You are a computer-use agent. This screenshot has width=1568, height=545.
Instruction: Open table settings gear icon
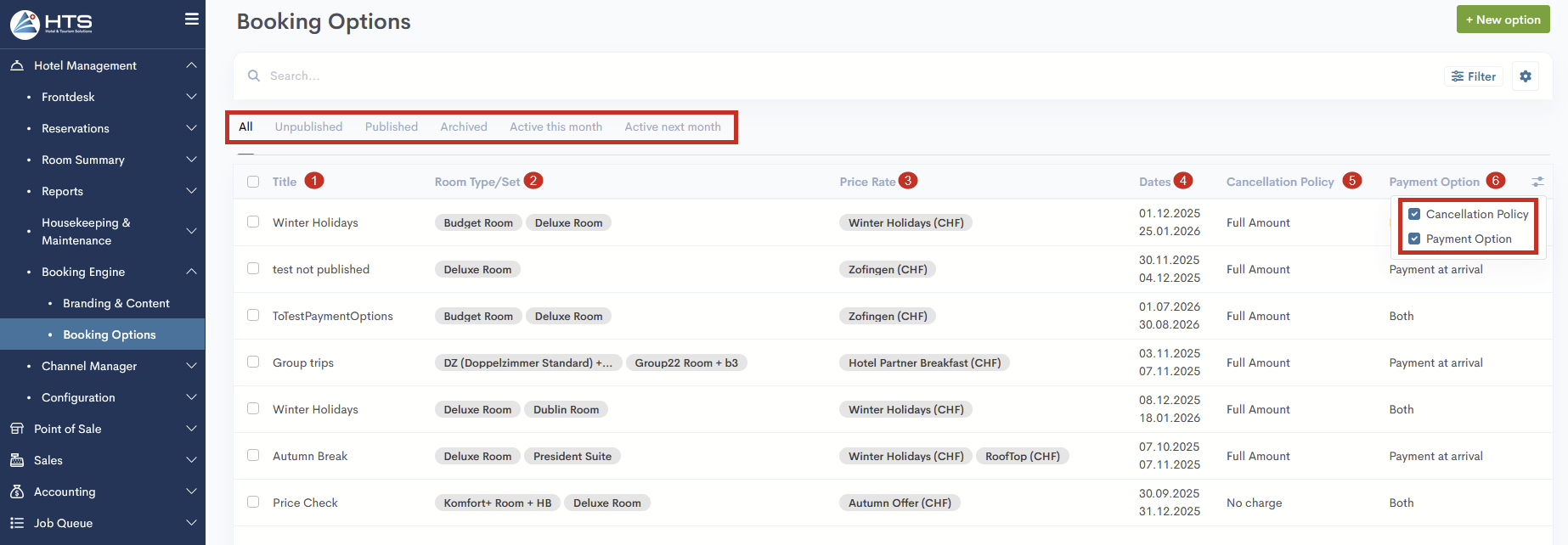[1526, 76]
